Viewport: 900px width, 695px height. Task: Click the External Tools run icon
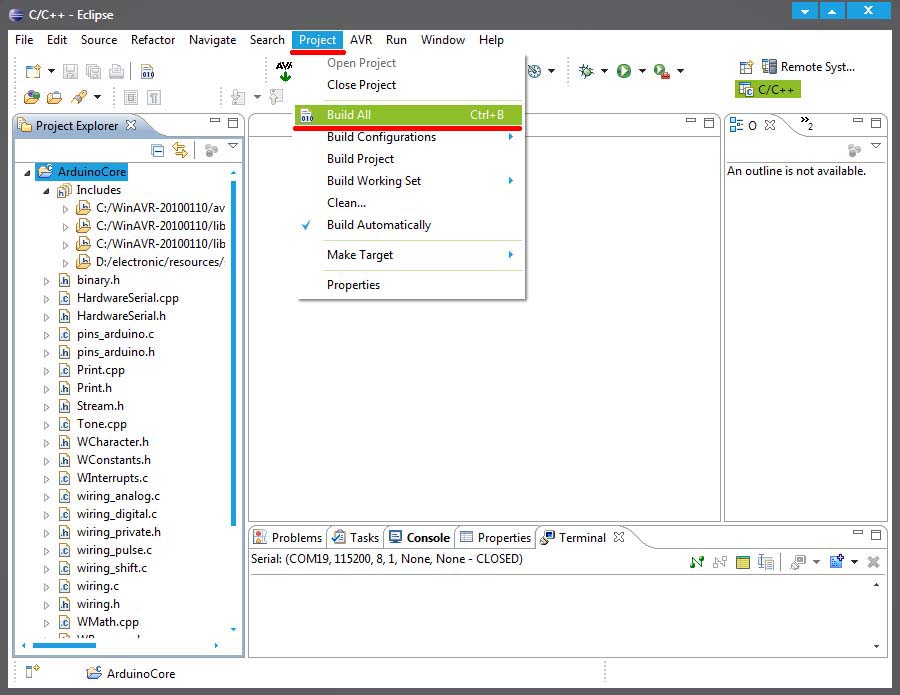click(x=662, y=71)
